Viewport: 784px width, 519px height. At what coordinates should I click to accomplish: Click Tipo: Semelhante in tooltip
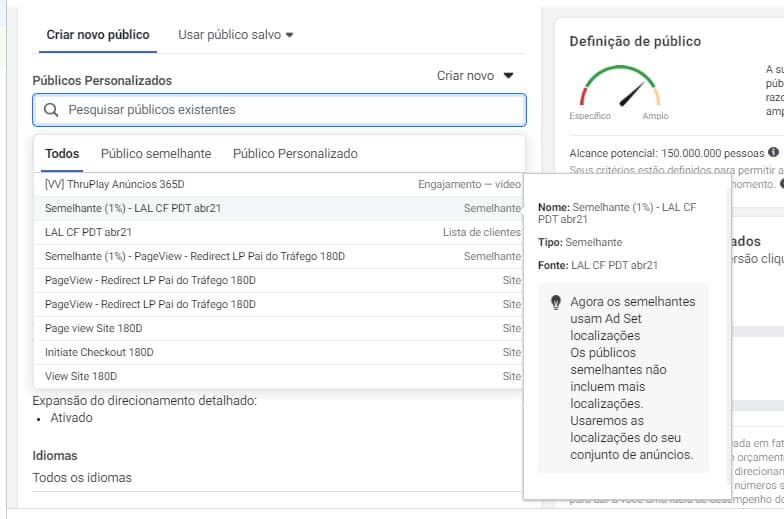[580, 242]
